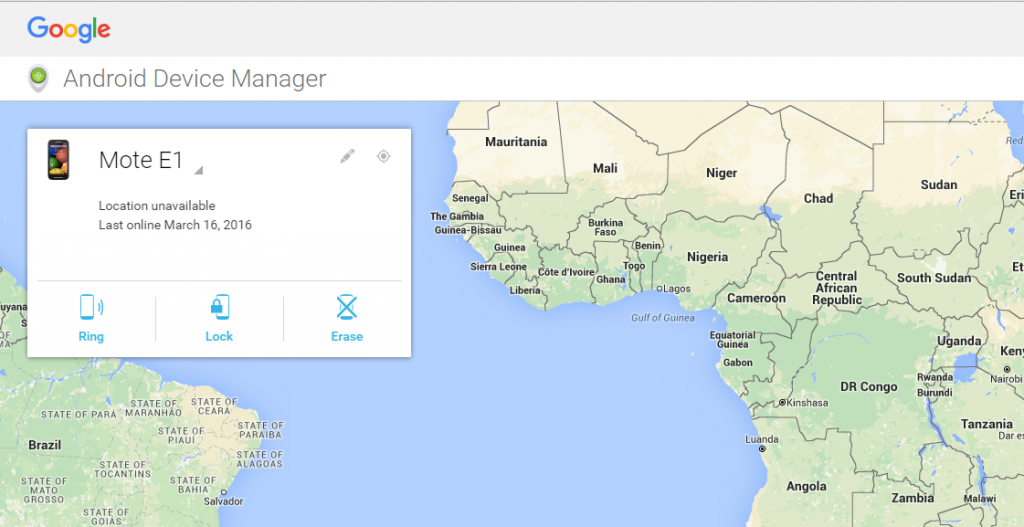Erase the Mote E1 device
This screenshot has height=527, width=1024.
(347, 319)
